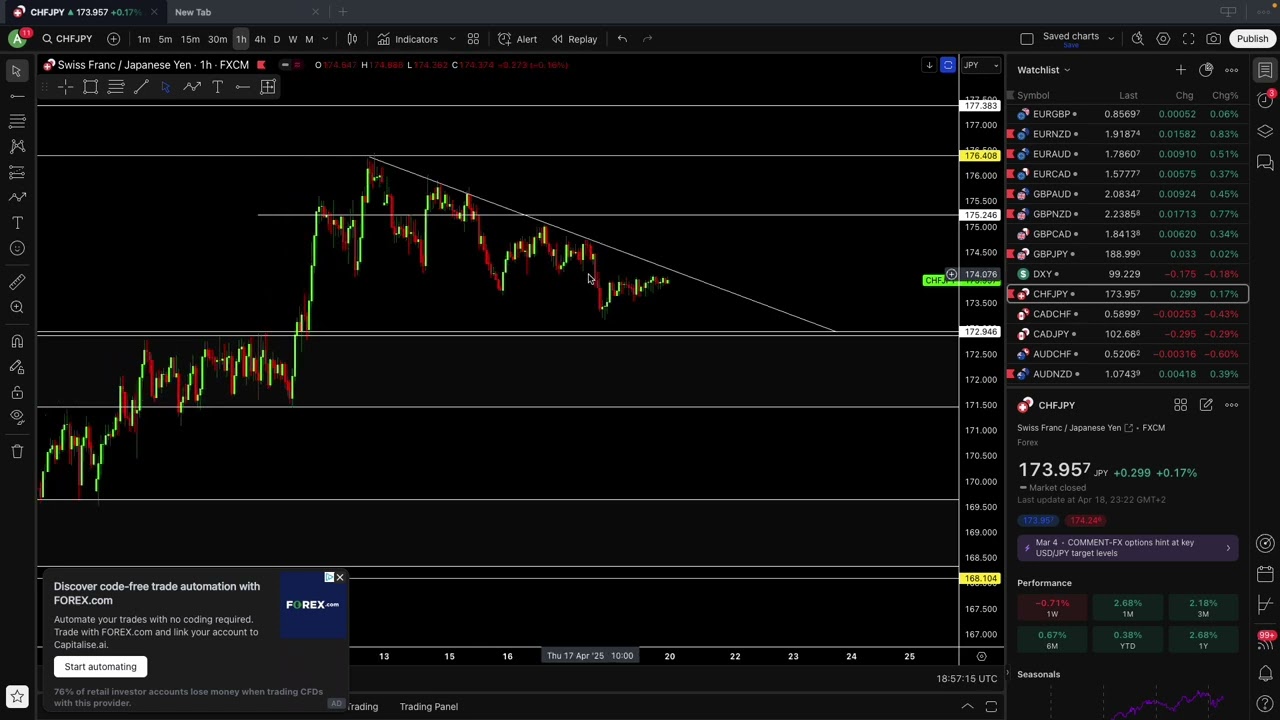Toggle magnet mode for drawings
The height and width of the screenshot is (720, 1280).
tap(17, 341)
